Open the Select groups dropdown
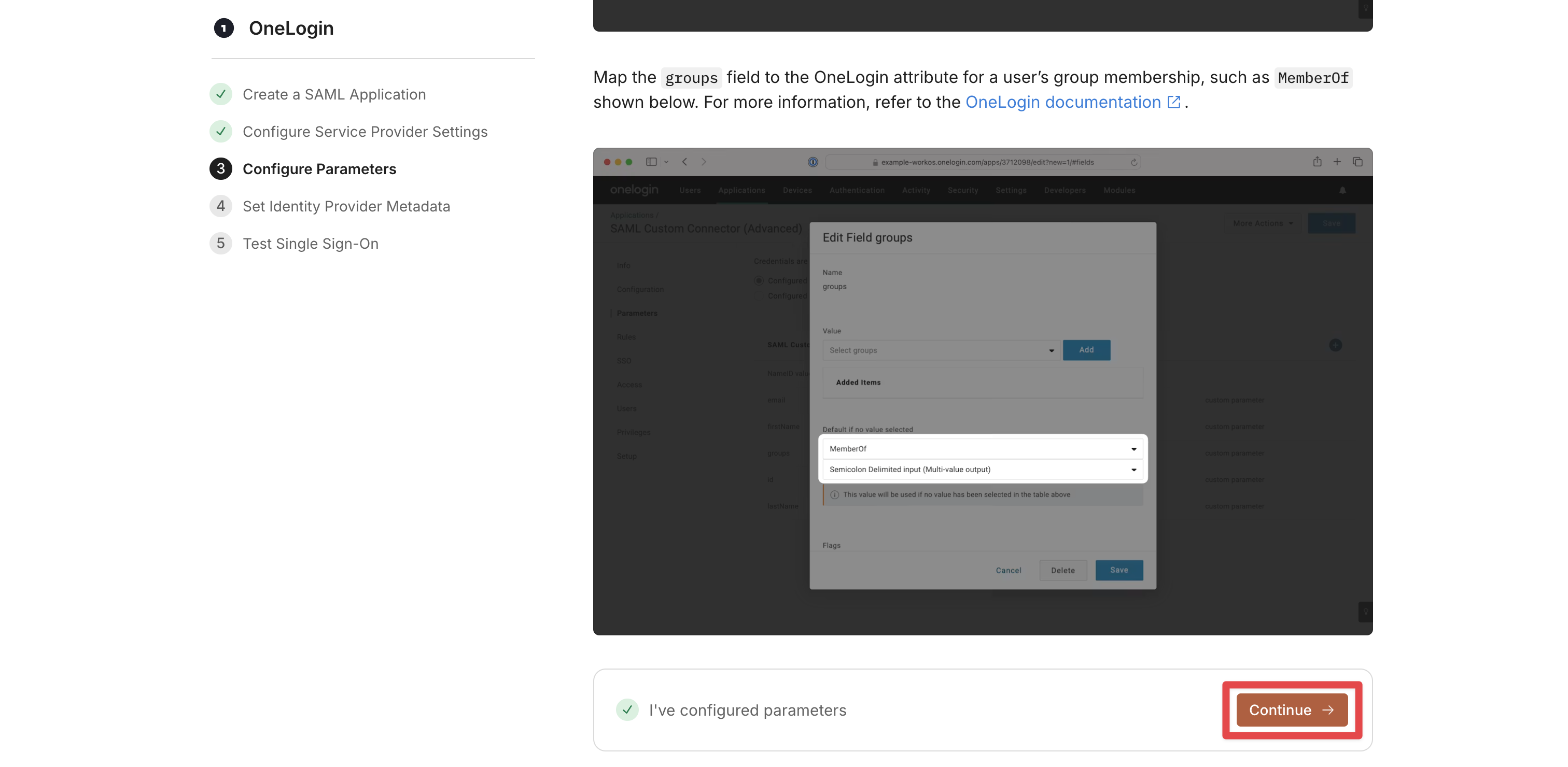Viewport: 1568px width, 767px height. coord(941,350)
